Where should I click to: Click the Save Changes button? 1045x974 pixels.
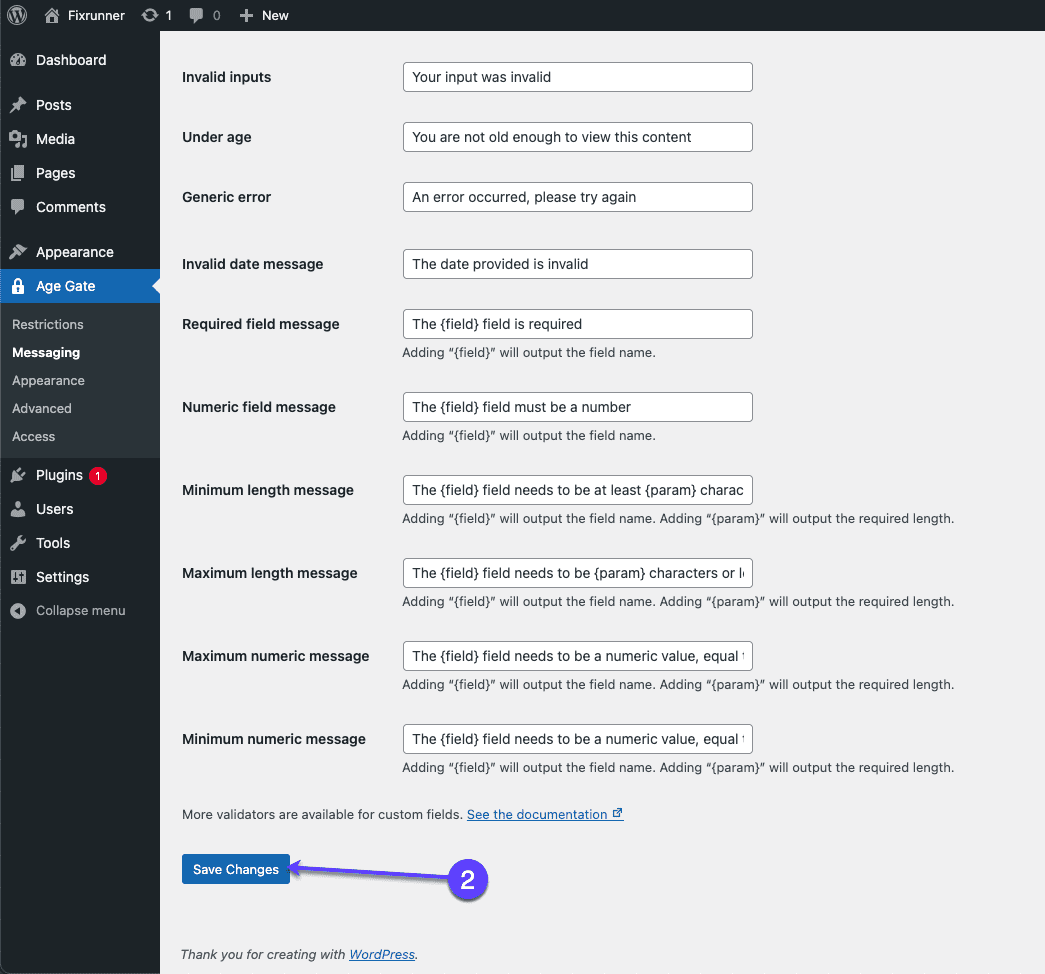[x=236, y=869]
